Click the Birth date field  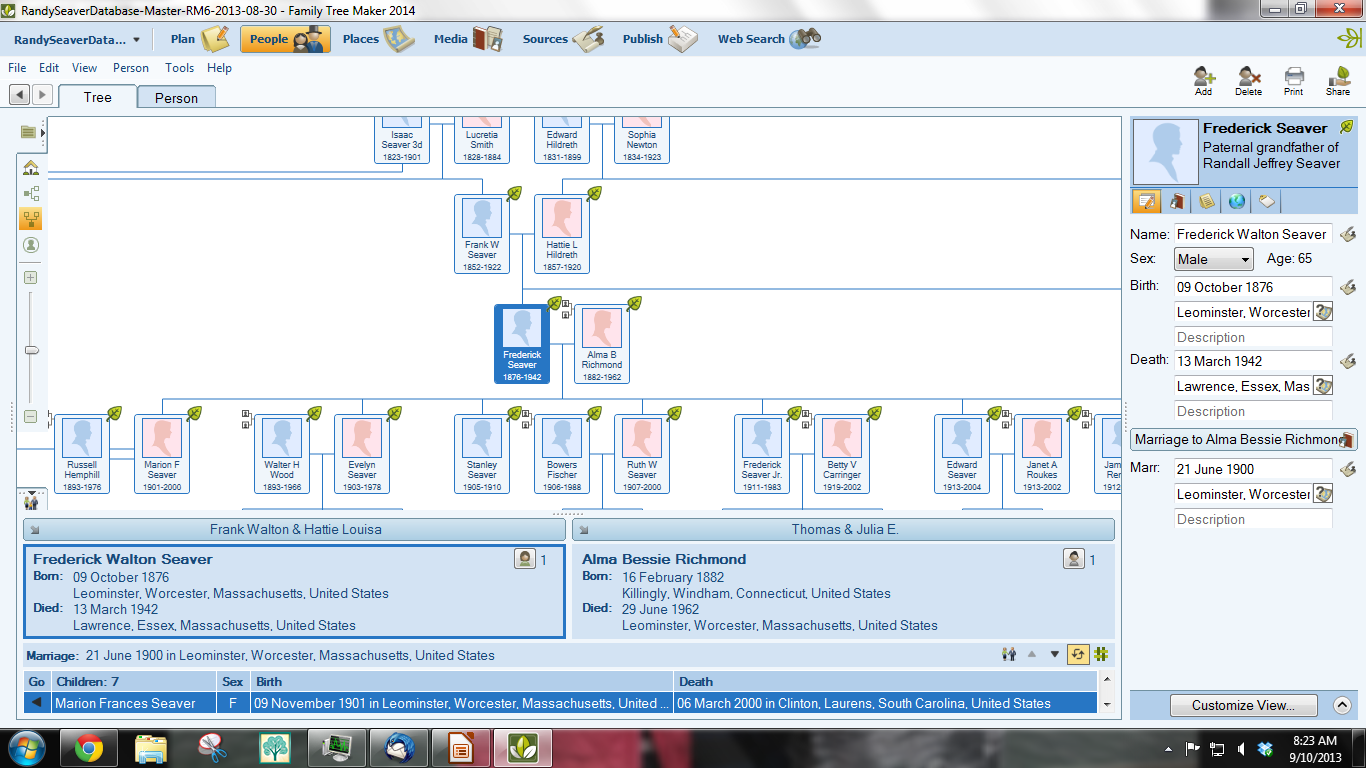1253,287
